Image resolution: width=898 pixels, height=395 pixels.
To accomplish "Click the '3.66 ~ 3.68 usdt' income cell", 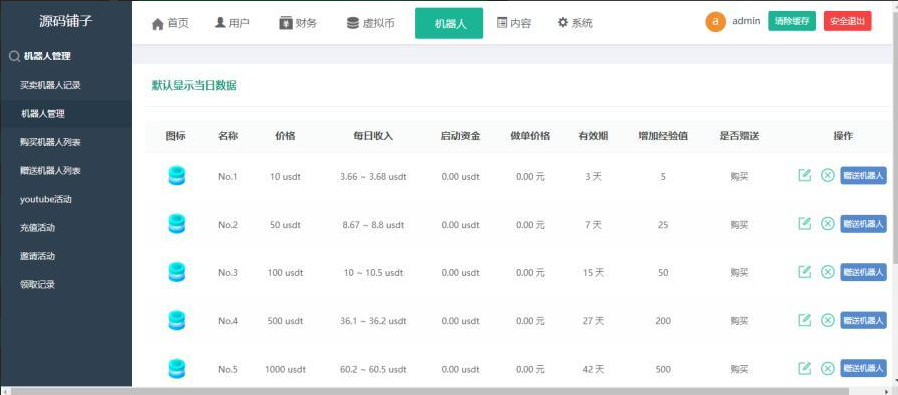I will click(x=373, y=176).
